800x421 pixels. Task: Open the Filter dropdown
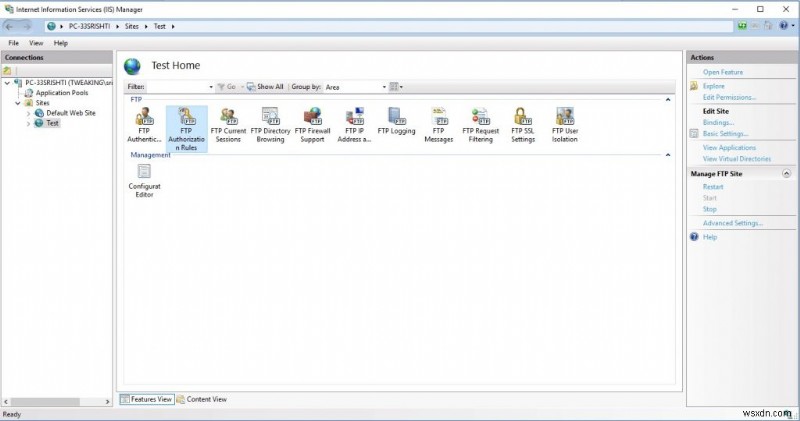pos(211,87)
